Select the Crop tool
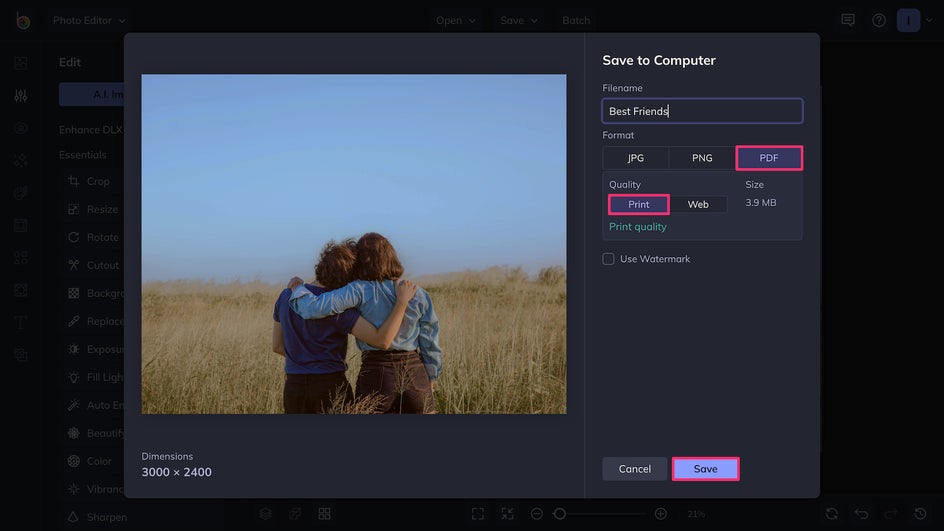Image resolution: width=944 pixels, height=531 pixels. (x=92, y=181)
